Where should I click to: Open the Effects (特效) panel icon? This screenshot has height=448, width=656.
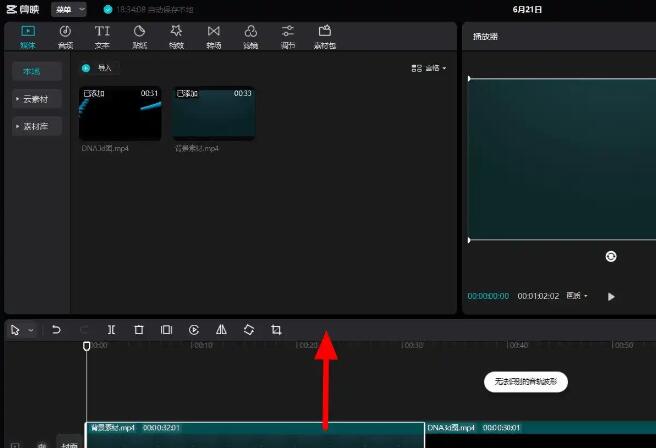(x=176, y=36)
